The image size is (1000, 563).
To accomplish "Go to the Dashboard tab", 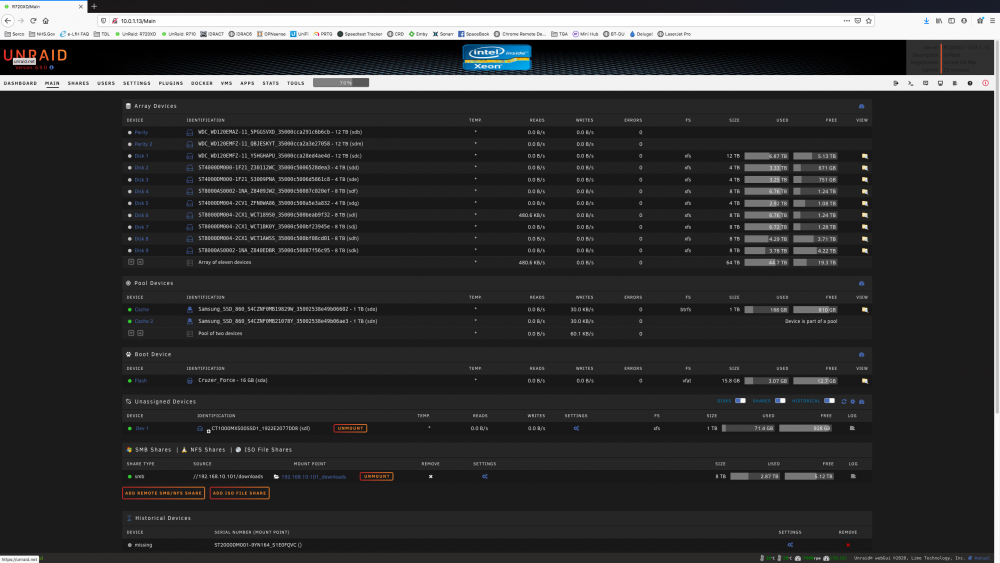I will (20, 83).
